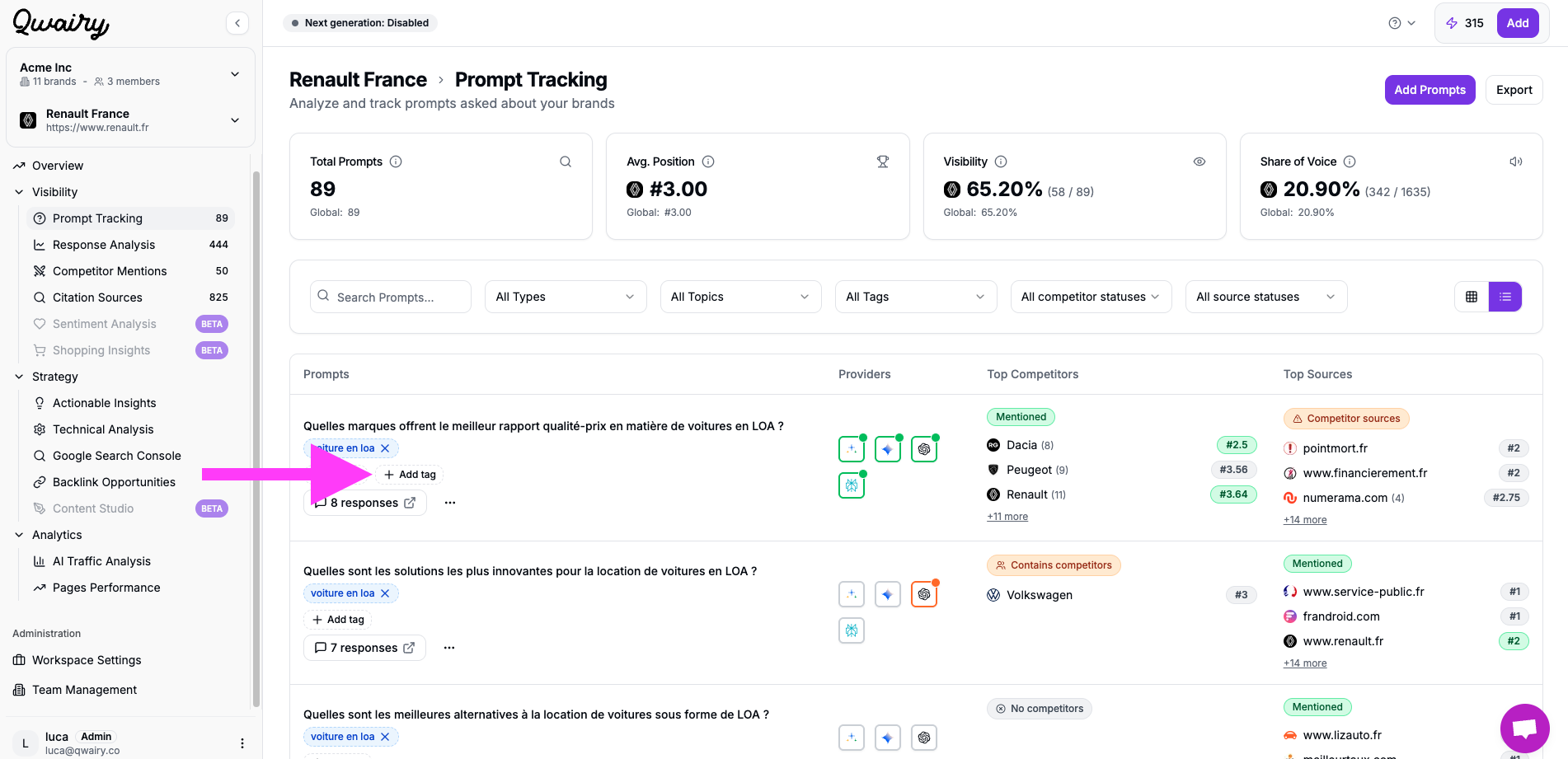1568x759 pixels.
Task: Open the more options menu beside 8 responses
Action: [x=450, y=503]
